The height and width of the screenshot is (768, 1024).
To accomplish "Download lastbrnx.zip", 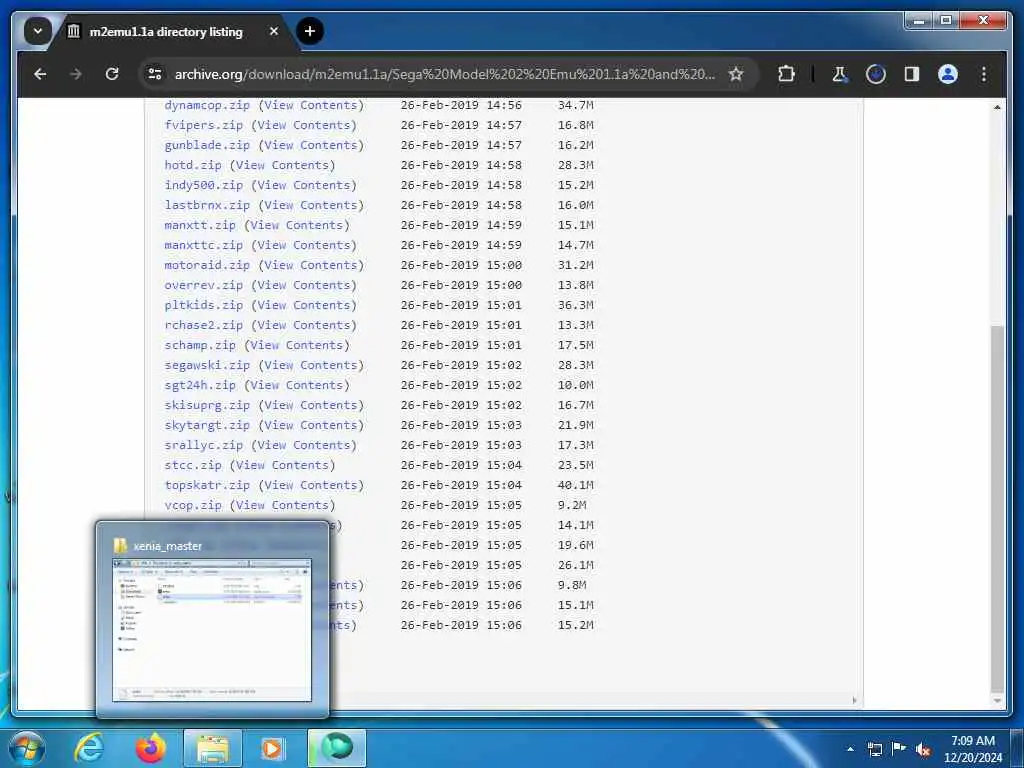I will pyautogui.click(x=206, y=205).
